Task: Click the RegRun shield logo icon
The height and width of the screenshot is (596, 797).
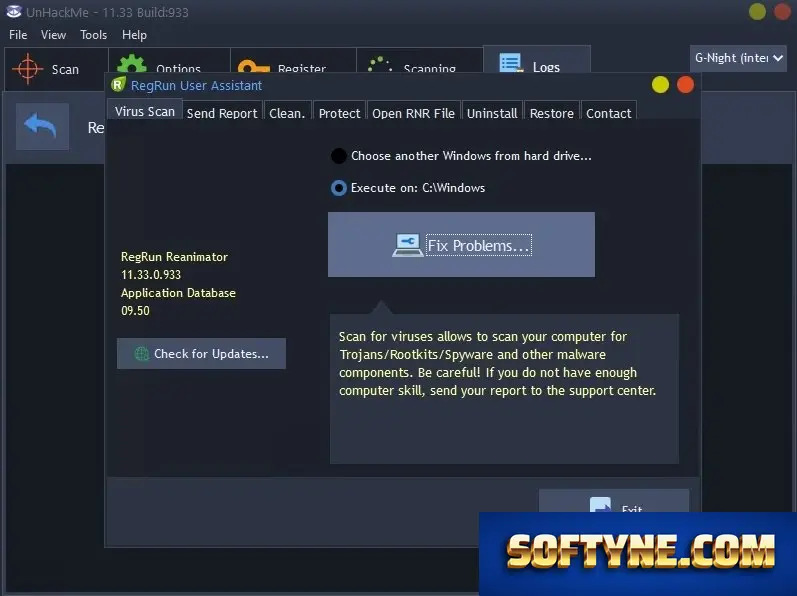Action: pyautogui.click(x=118, y=84)
